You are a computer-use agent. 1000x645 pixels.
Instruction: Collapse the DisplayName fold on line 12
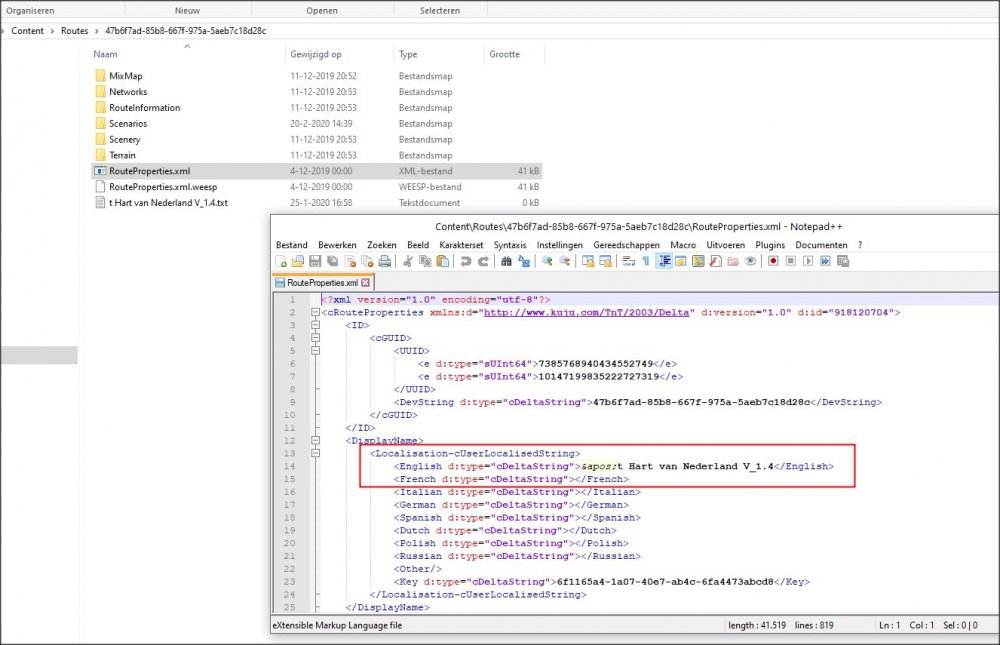pyautogui.click(x=315, y=440)
